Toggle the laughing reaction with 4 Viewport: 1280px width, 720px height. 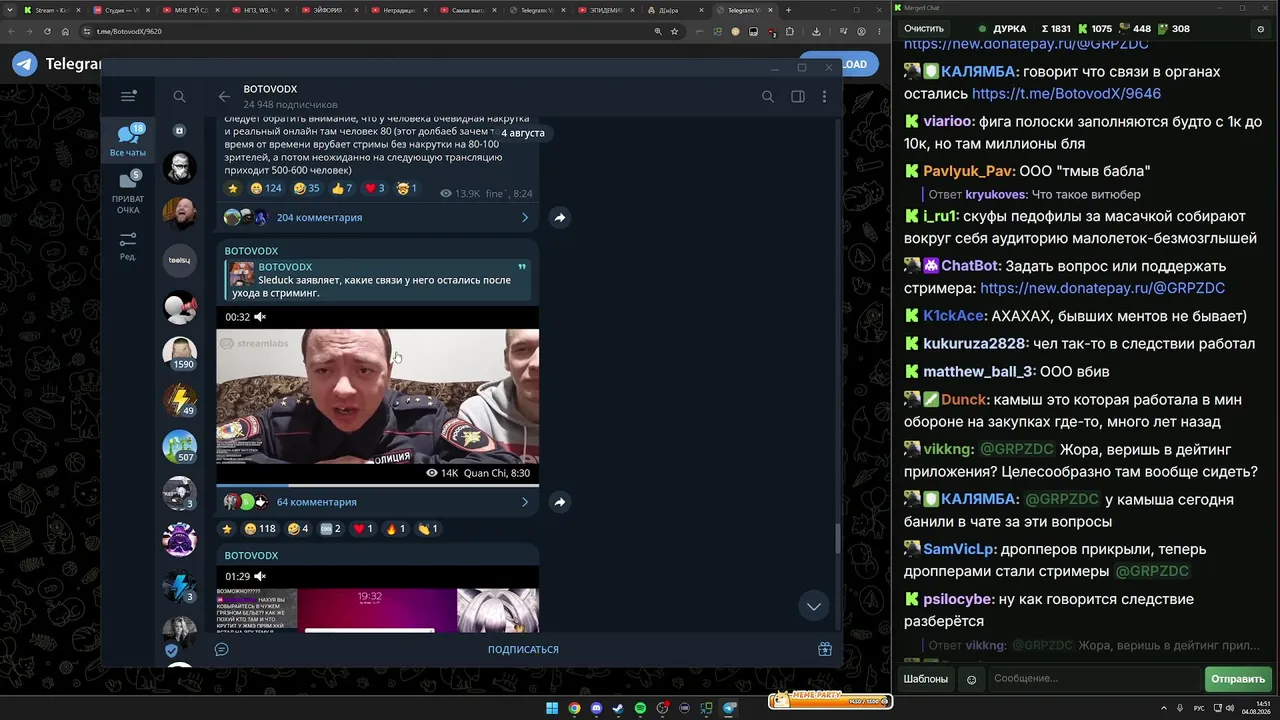[298, 529]
